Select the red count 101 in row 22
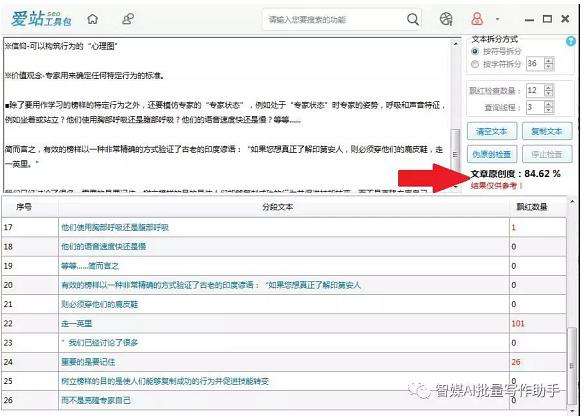This screenshot has height=418, width=584. (x=518, y=324)
